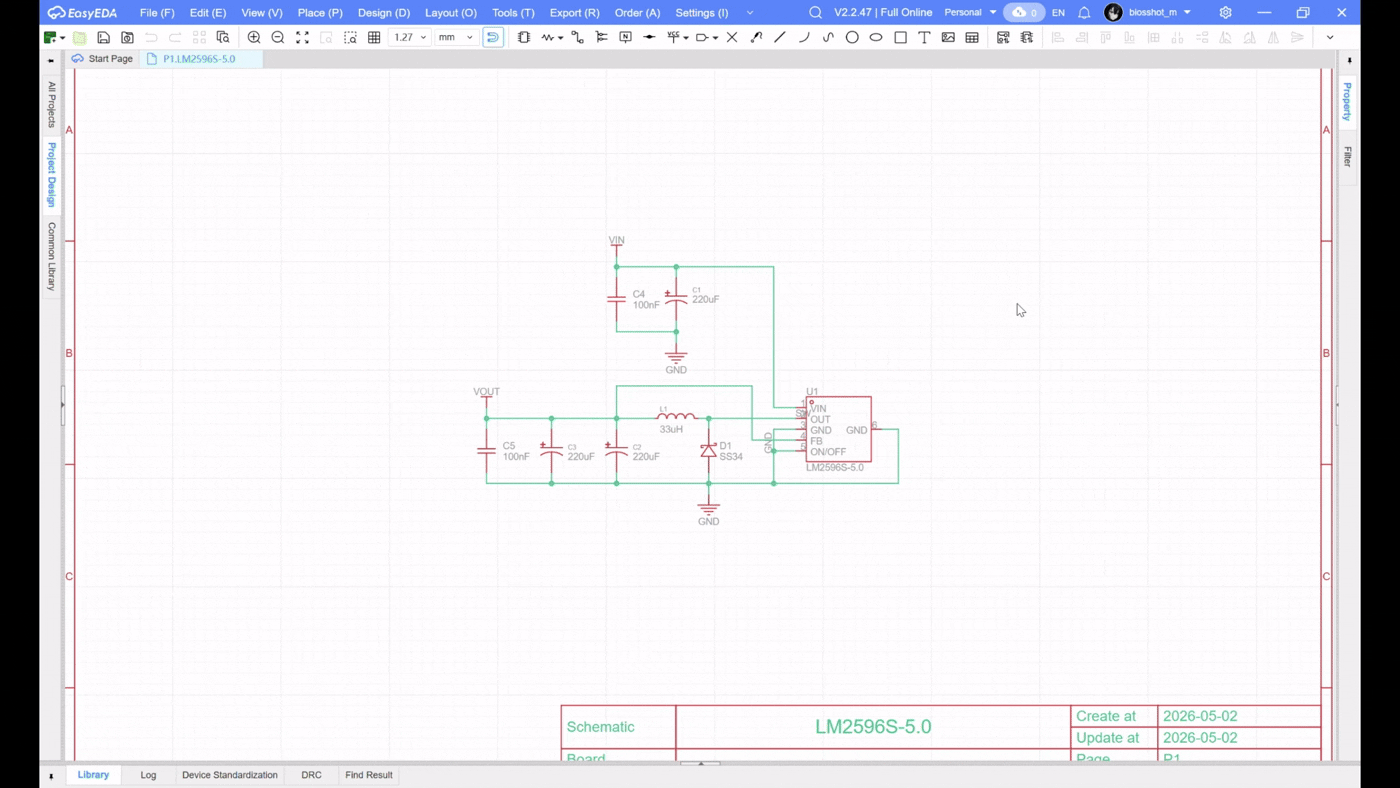1400x788 pixels.
Task: Switch language with EN button
Action: click(x=1058, y=13)
